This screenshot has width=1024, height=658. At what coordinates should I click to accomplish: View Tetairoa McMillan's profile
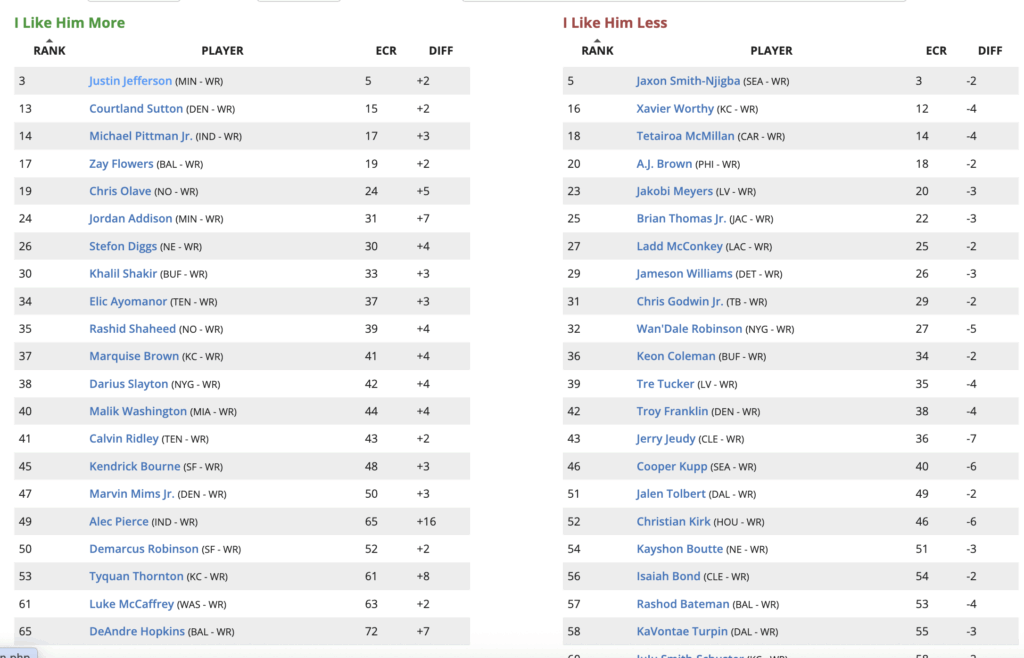[x=685, y=136]
